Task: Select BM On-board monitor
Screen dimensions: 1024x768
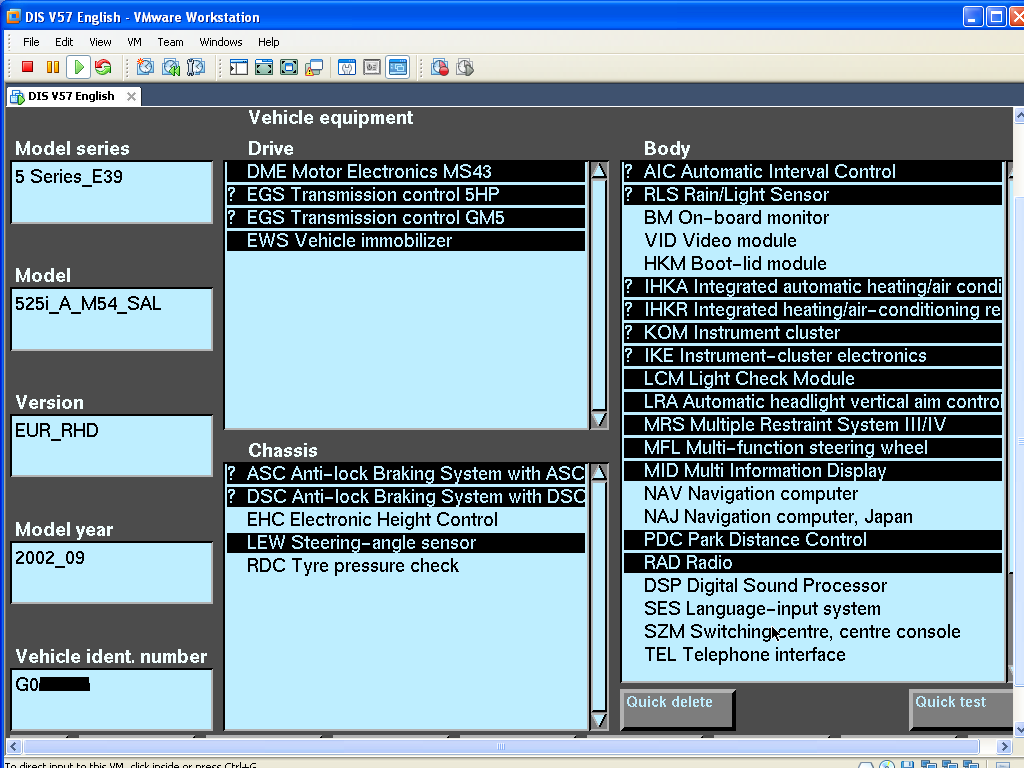Action: pyautogui.click(x=812, y=217)
